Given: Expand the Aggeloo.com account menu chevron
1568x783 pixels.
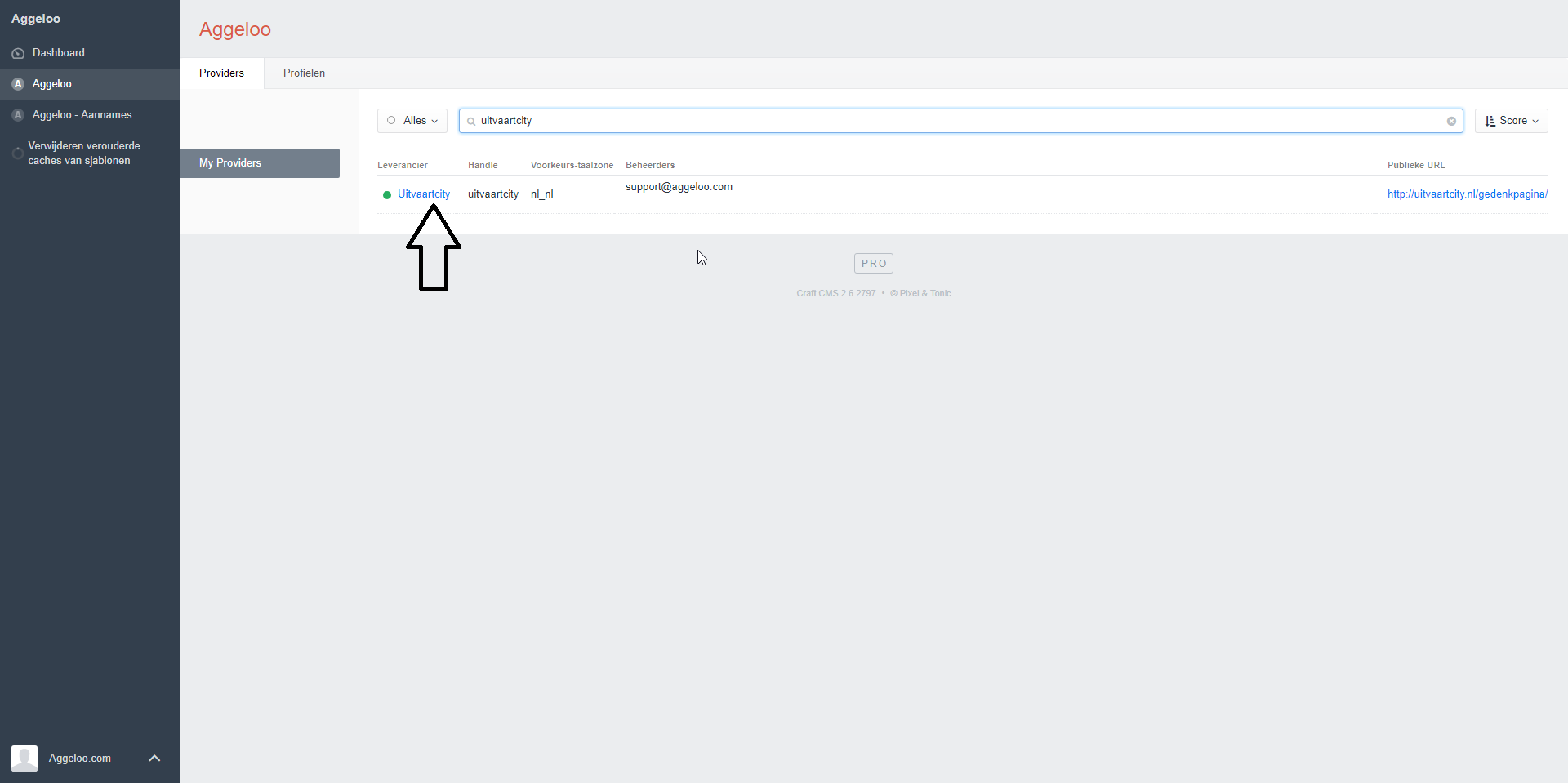Looking at the screenshot, I should coord(154,759).
